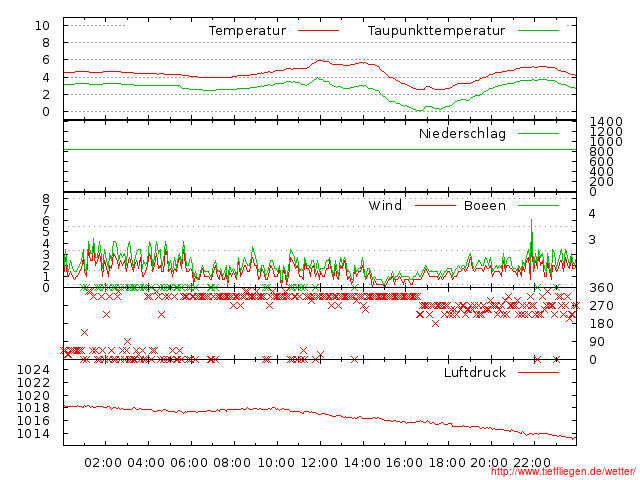
Task: Click the 200 precipitation axis value
Action: 601,182
